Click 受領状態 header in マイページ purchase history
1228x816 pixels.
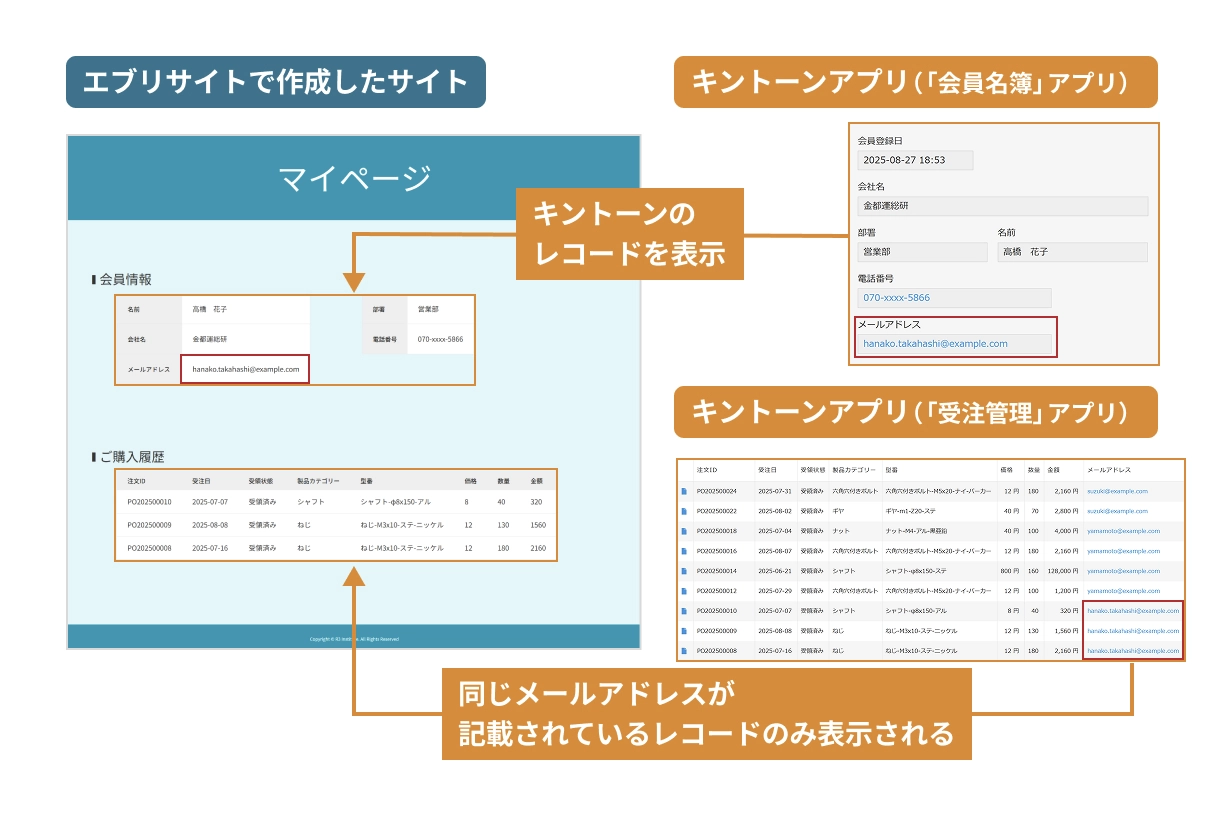tap(260, 481)
